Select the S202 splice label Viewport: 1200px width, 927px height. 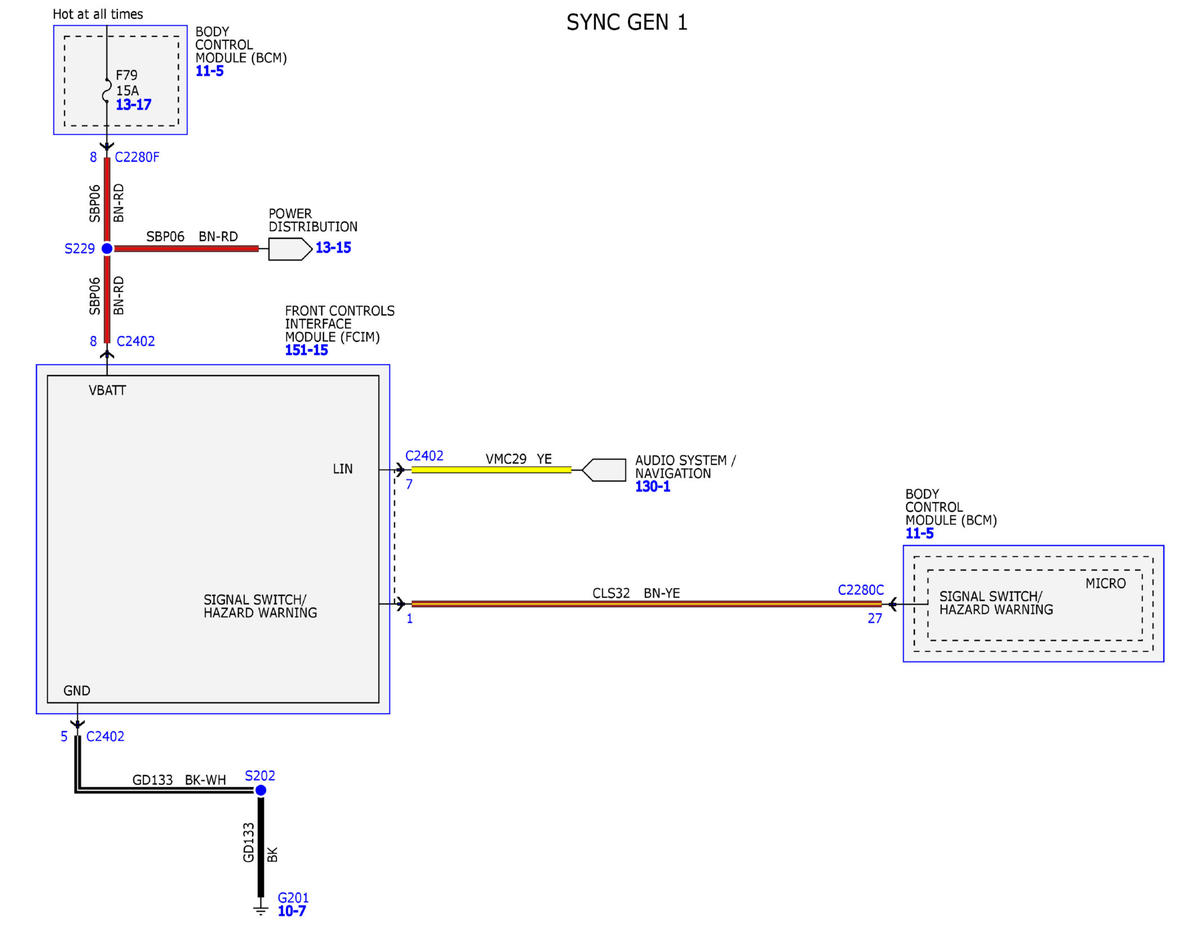point(260,775)
